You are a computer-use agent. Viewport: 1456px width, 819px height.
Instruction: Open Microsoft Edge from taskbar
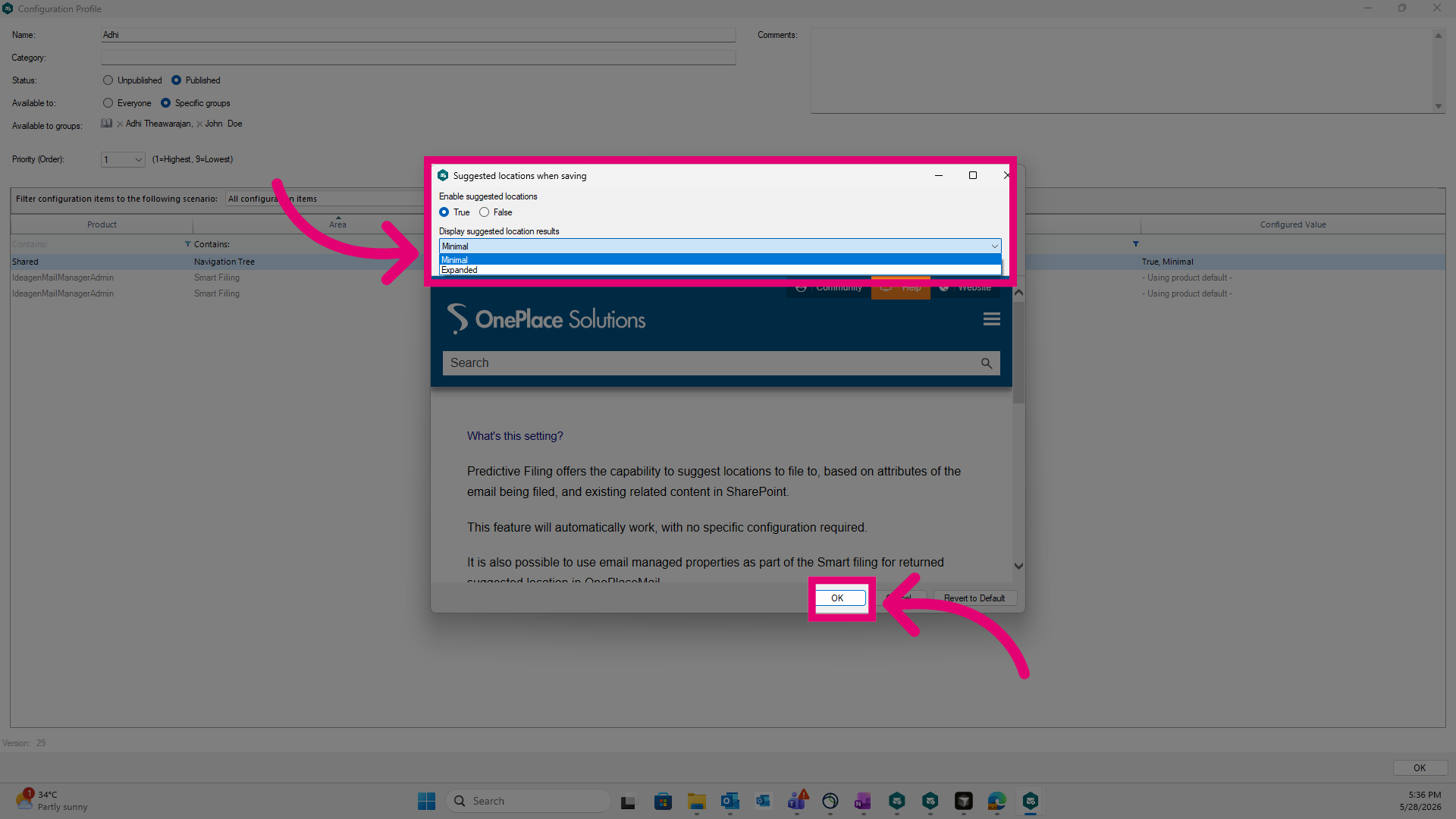[x=996, y=802]
